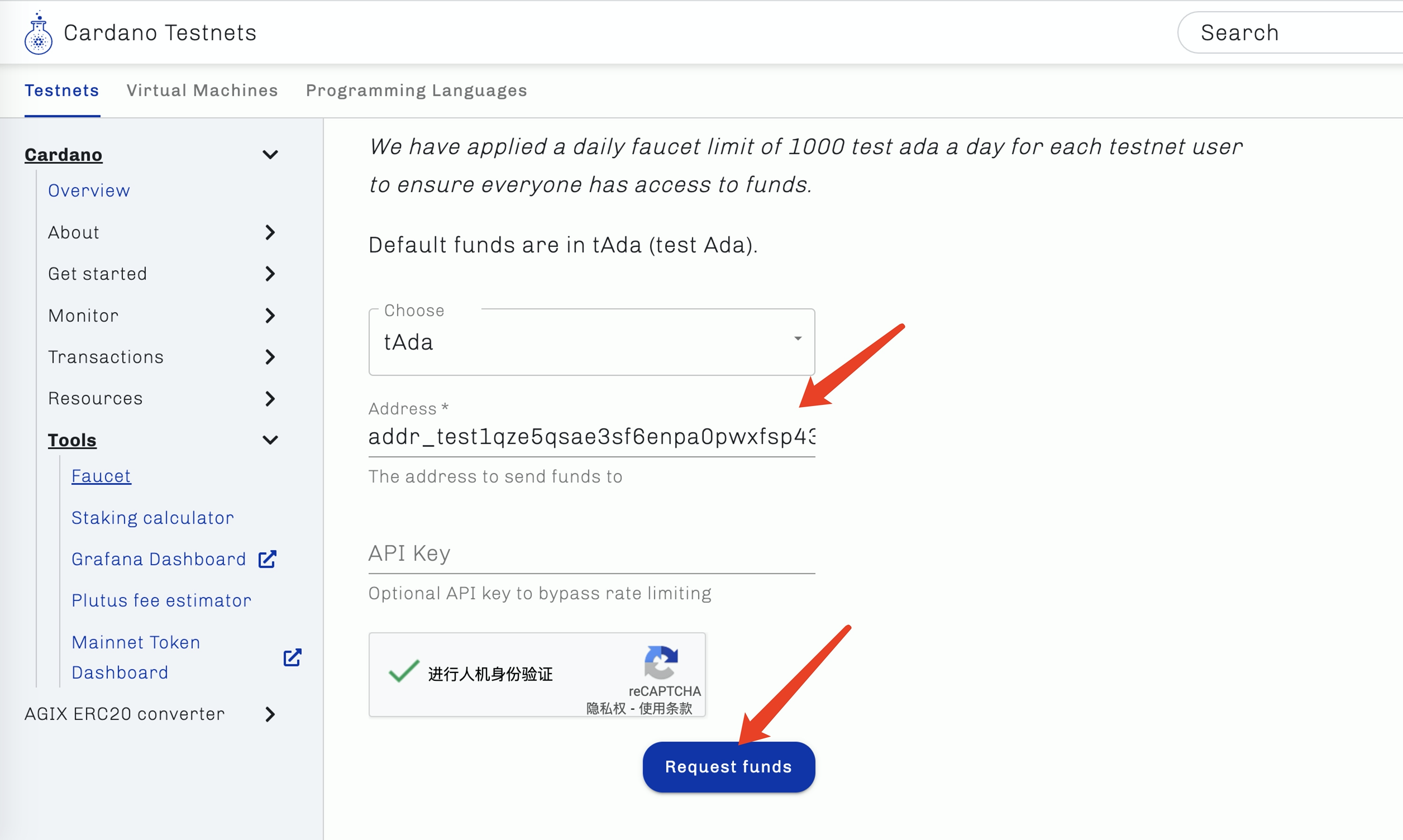Open the Choose tAda dropdown
Screen dimensions: 1403x840
tap(591, 342)
